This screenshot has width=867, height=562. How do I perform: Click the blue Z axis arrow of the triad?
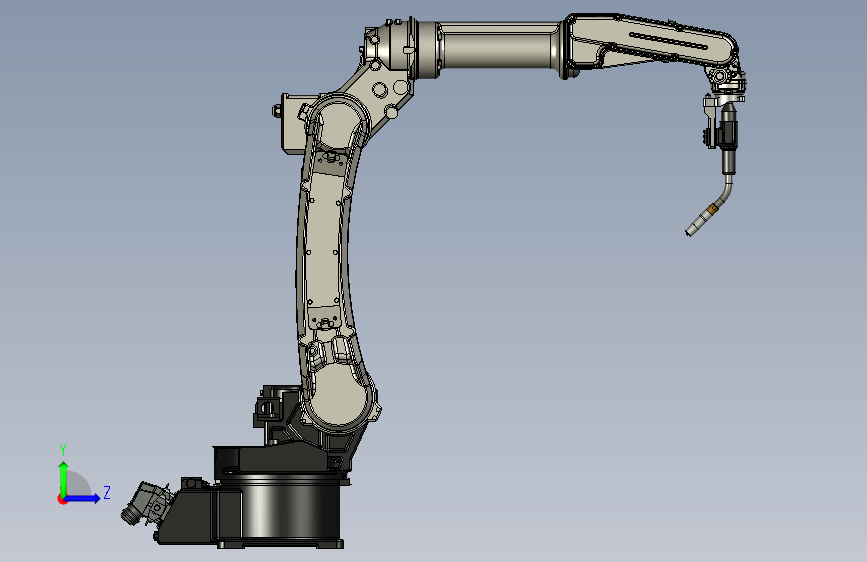point(83,498)
